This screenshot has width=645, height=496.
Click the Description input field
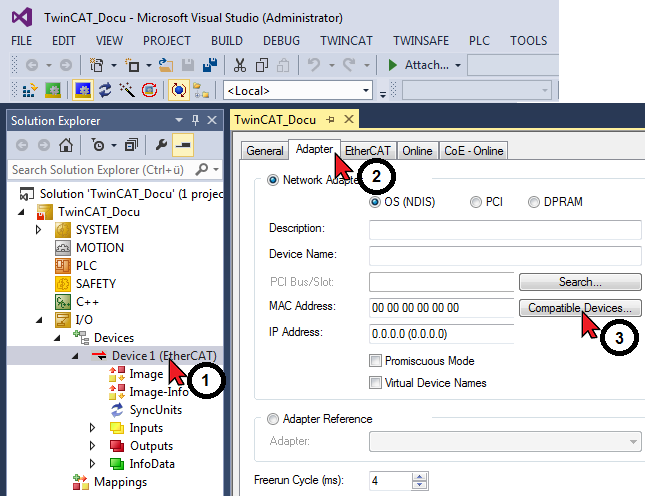tap(505, 230)
